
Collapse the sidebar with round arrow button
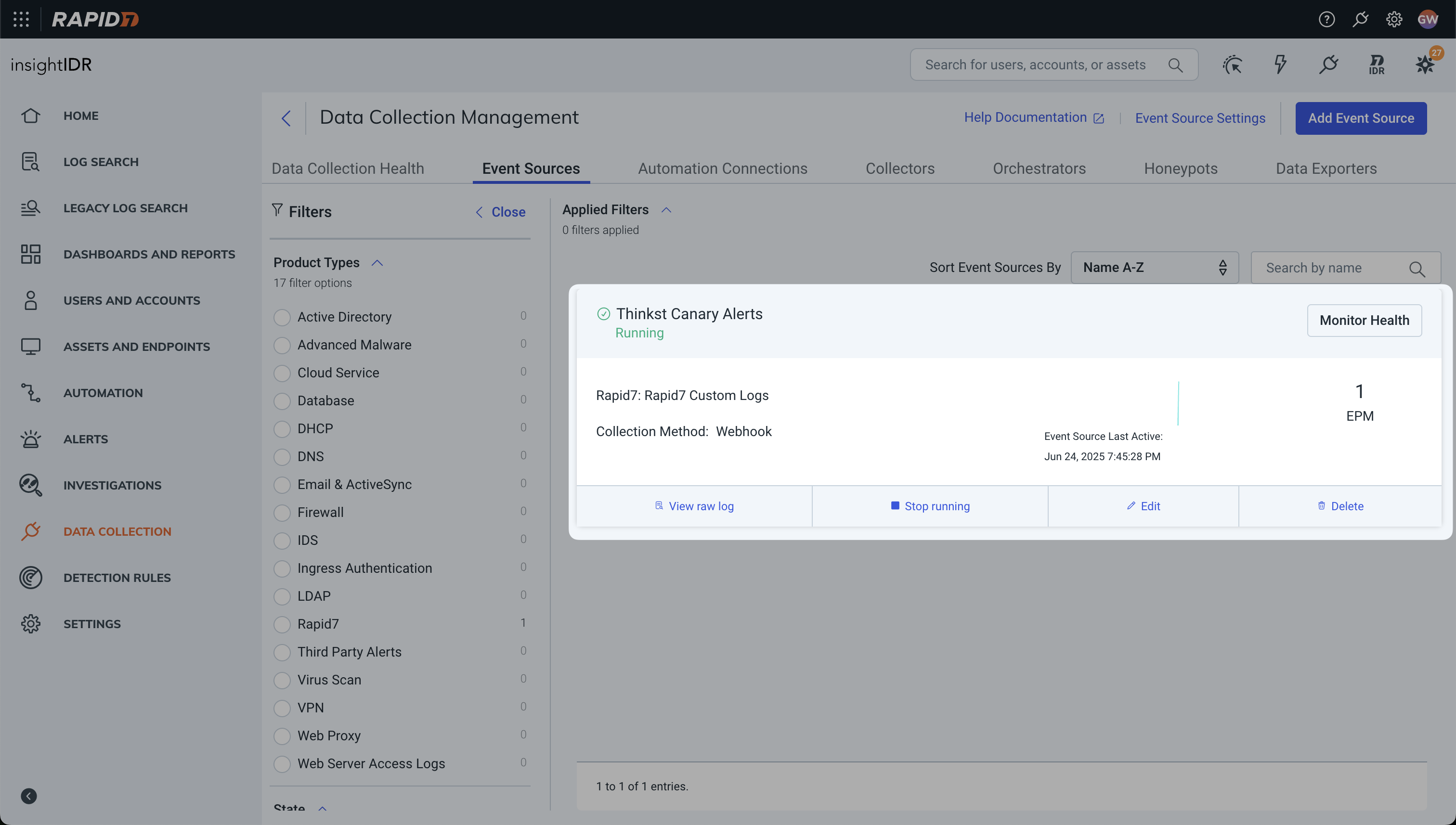[x=29, y=796]
